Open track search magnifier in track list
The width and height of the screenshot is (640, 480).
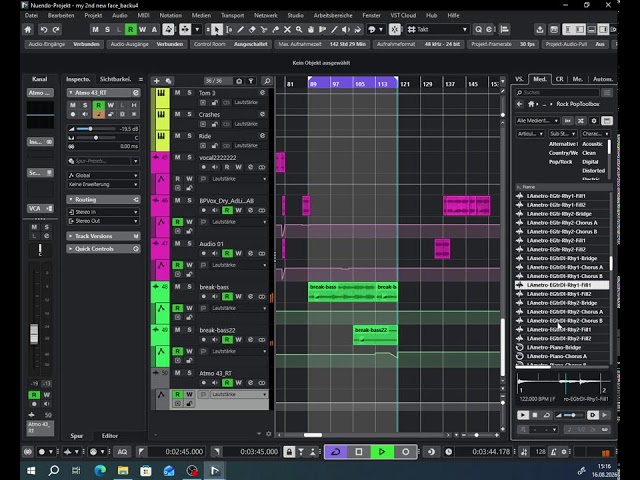tap(267, 81)
